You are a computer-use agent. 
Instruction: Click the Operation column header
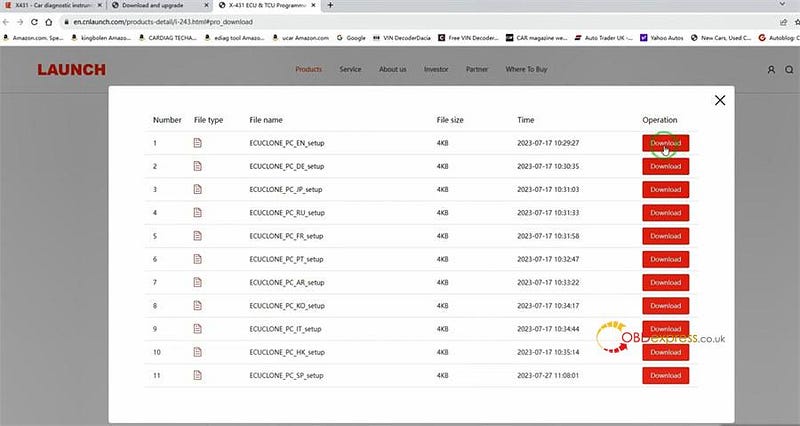[660, 120]
